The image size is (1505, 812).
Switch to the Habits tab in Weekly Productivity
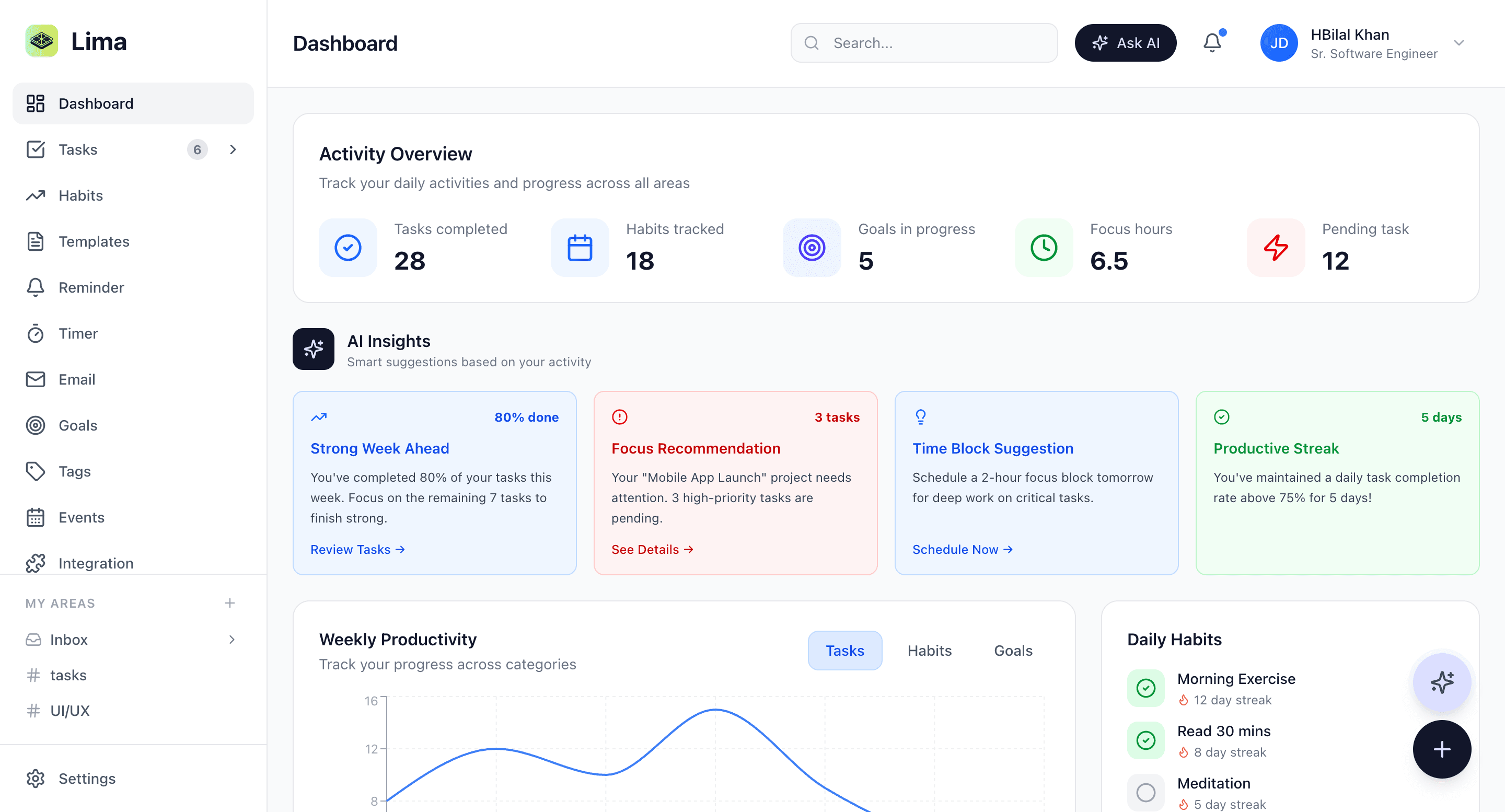click(929, 650)
